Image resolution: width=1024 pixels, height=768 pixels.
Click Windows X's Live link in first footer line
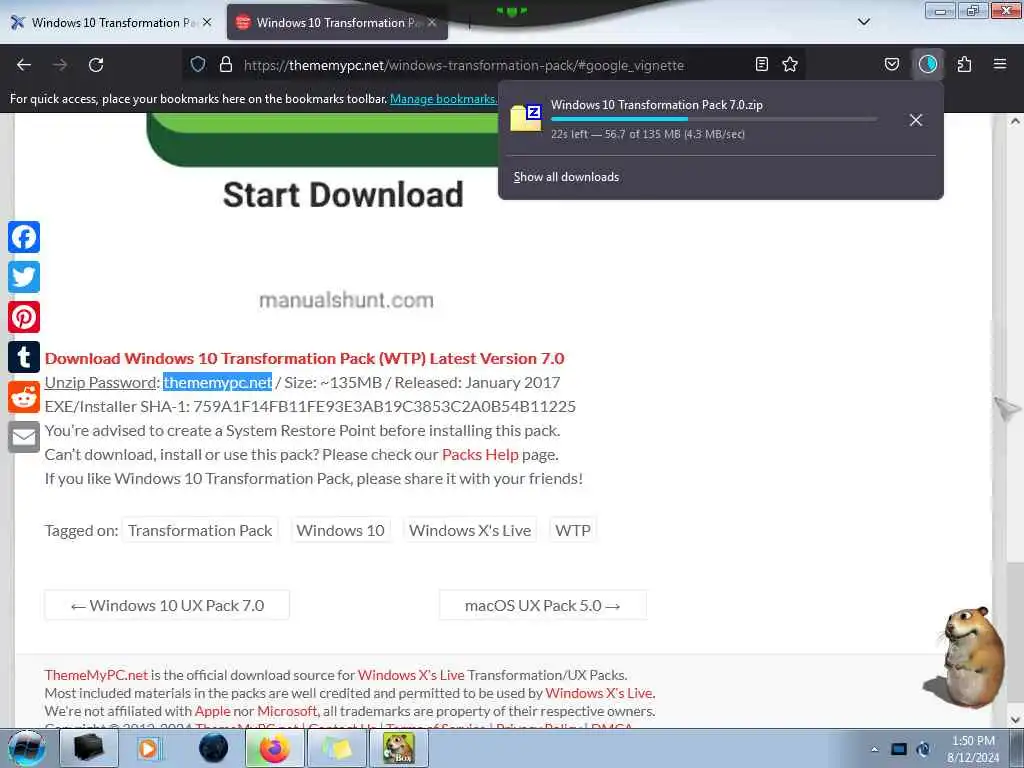411,675
